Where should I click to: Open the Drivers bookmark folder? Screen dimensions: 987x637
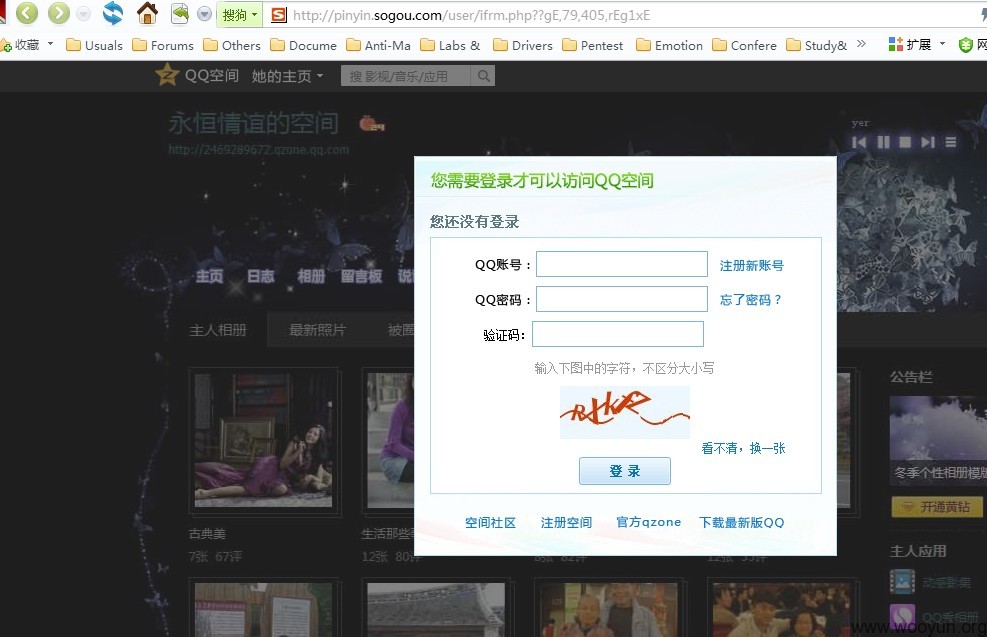pyautogui.click(x=522, y=45)
